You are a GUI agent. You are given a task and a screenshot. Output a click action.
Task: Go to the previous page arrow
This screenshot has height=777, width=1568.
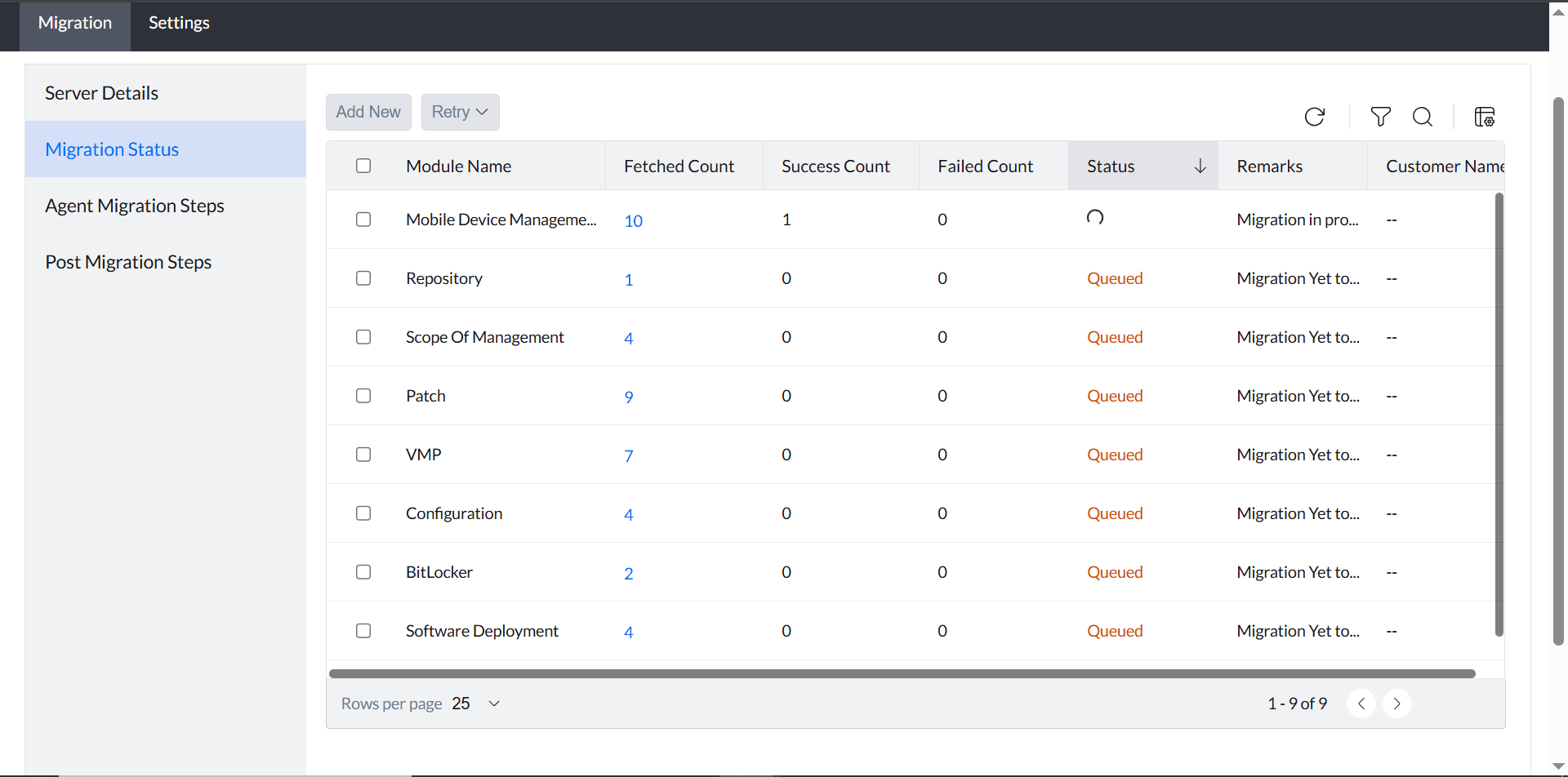point(1361,704)
